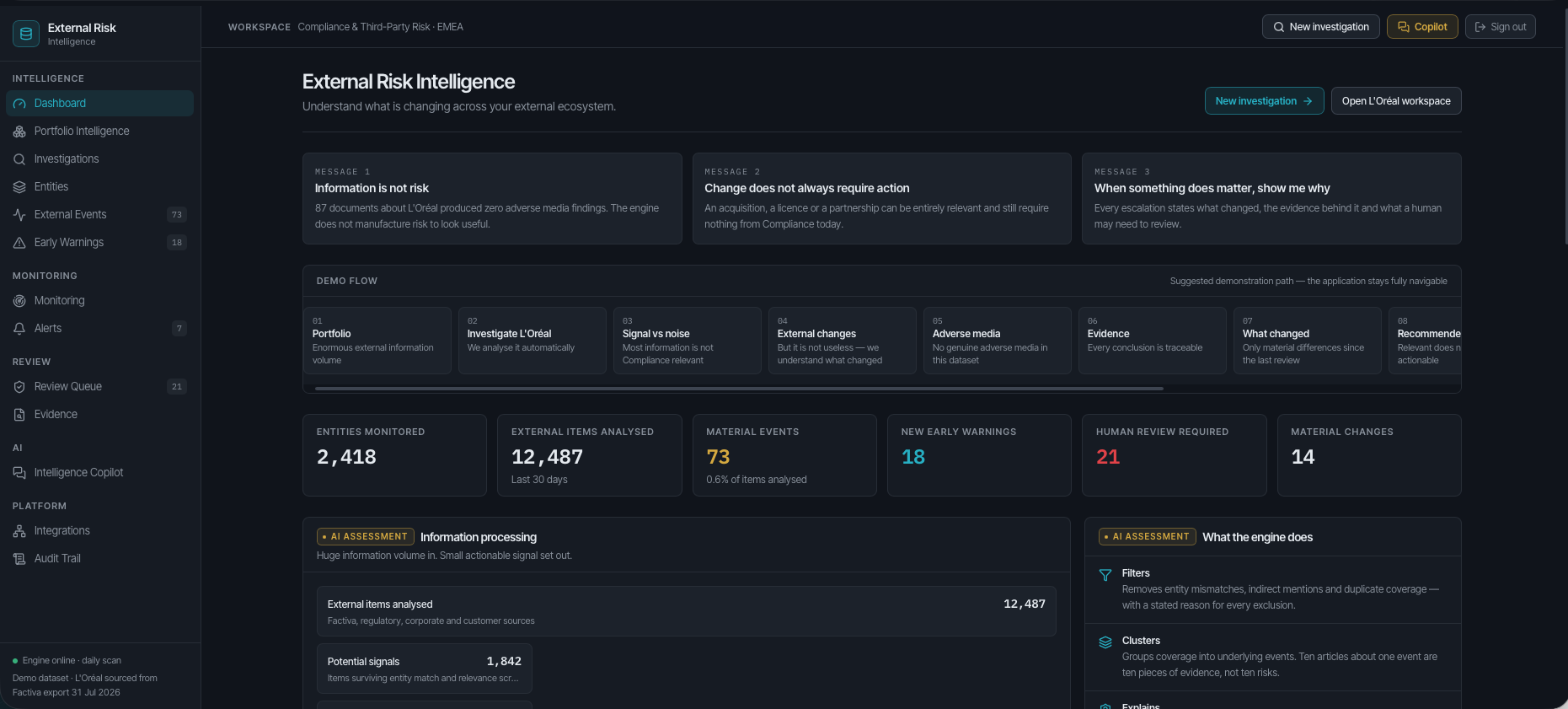
Task: Click the Investigations magnifier icon
Action: pyautogui.click(x=19, y=159)
